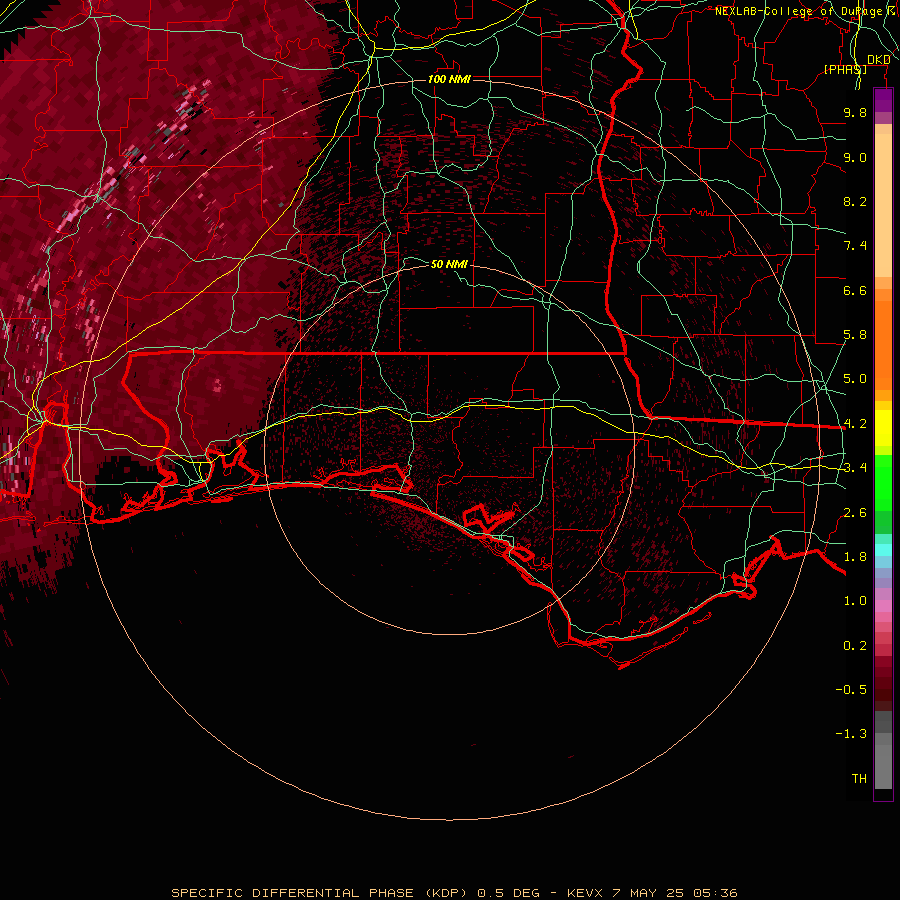
Task: Click the -1.3 value on the color scale
Action: pyautogui.click(x=851, y=734)
